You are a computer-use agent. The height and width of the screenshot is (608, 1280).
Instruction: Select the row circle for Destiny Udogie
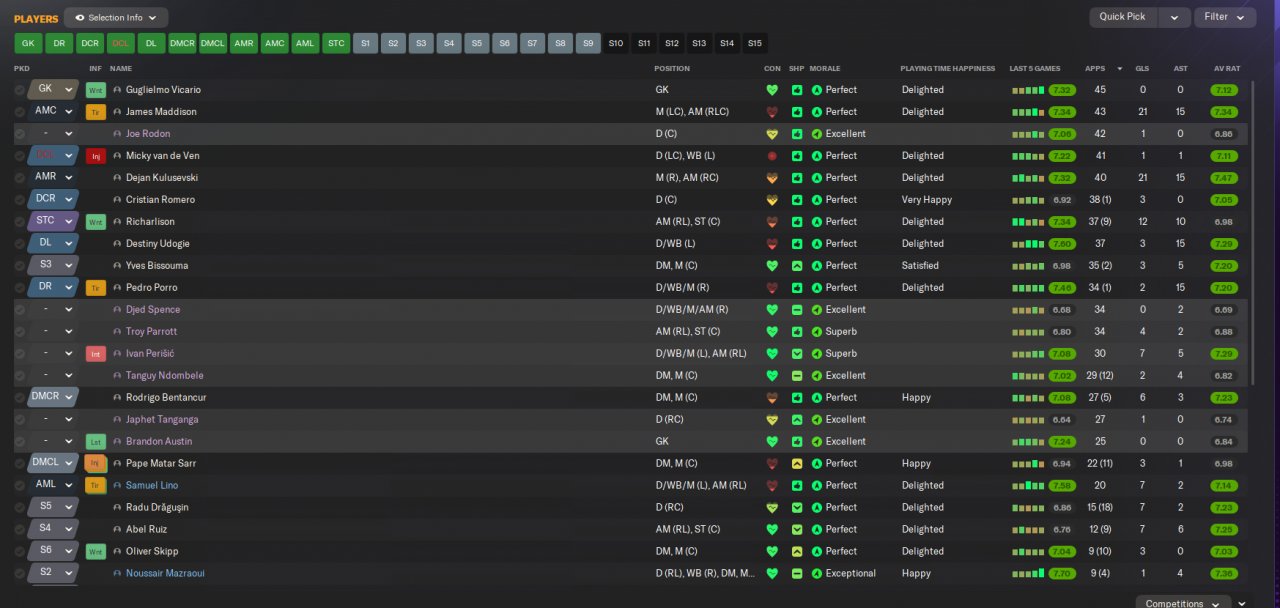click(20, 244)
